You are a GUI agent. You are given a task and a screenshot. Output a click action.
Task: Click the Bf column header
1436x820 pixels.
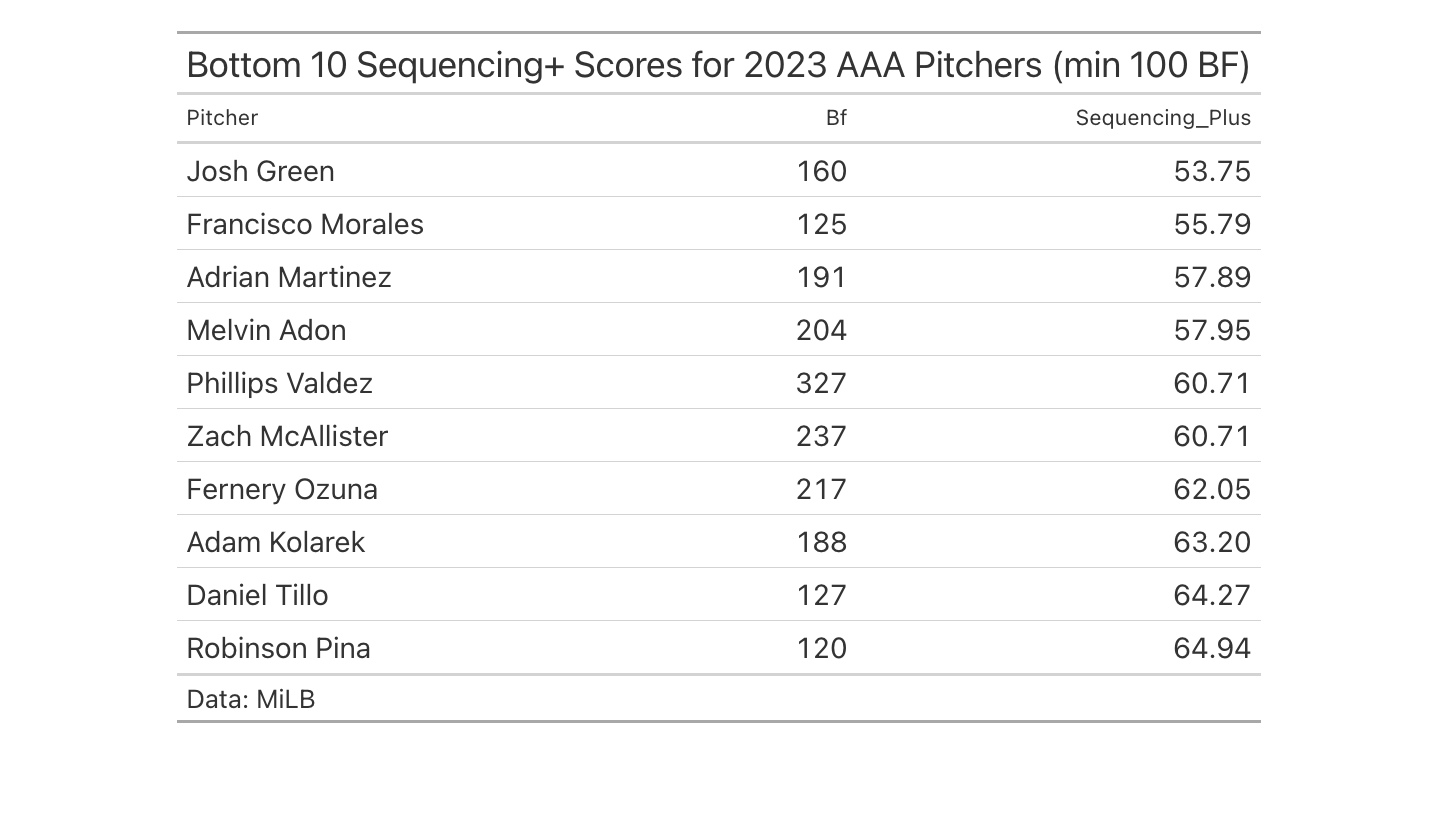tap(836, 118)
